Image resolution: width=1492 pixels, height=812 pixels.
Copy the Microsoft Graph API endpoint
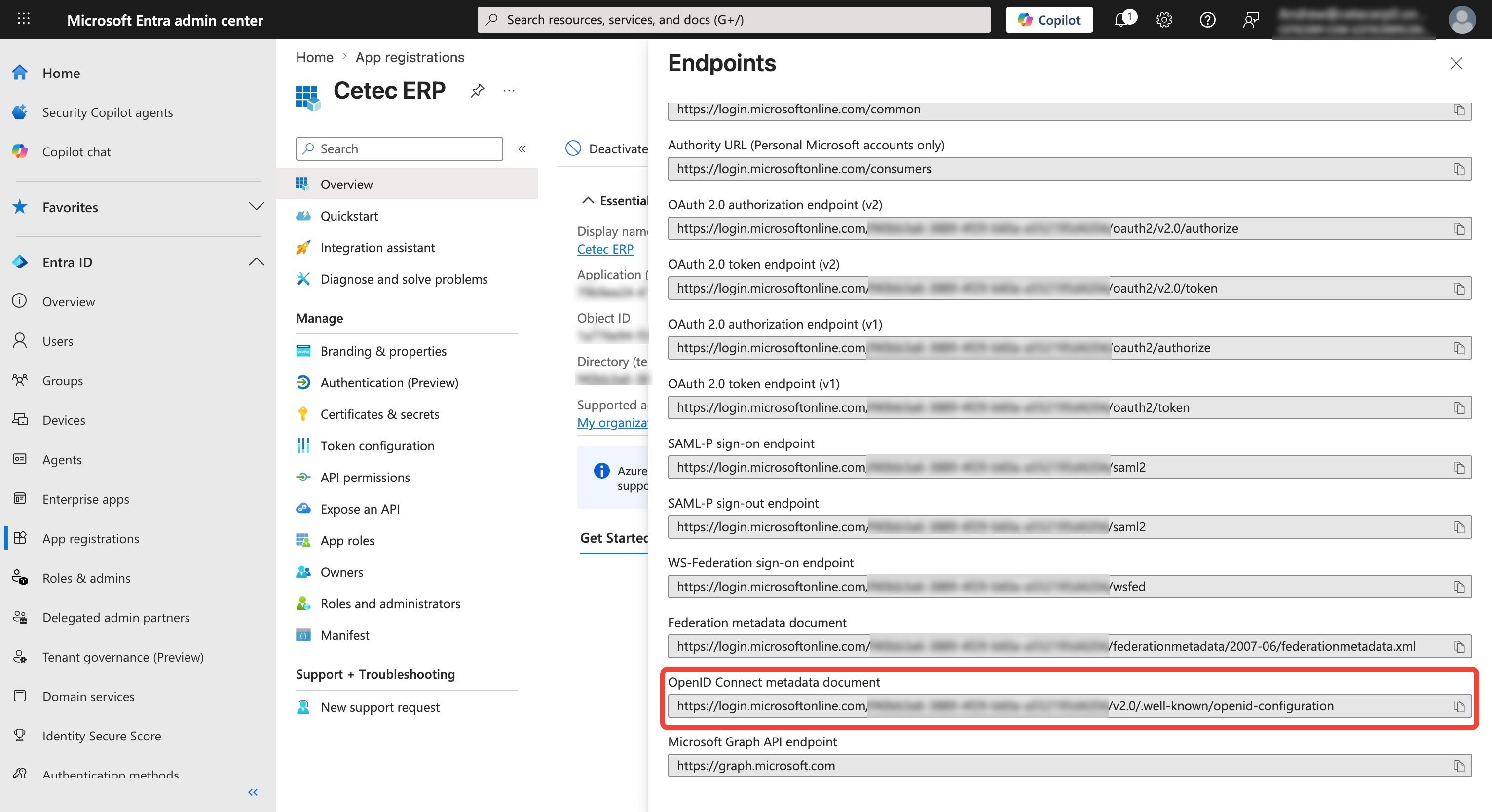tap(1459, 766)
